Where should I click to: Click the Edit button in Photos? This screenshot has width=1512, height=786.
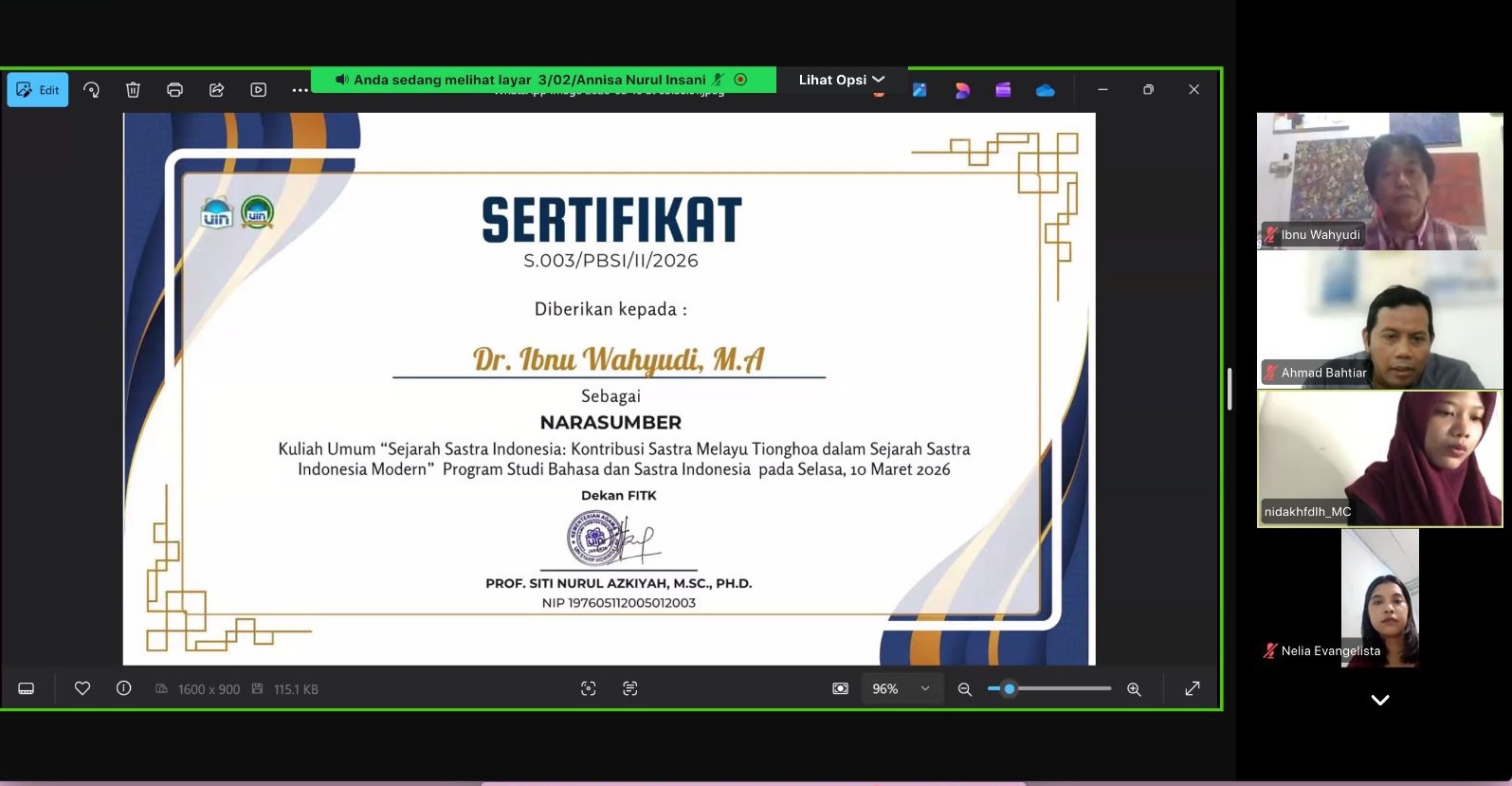click(x=38, y=90)
